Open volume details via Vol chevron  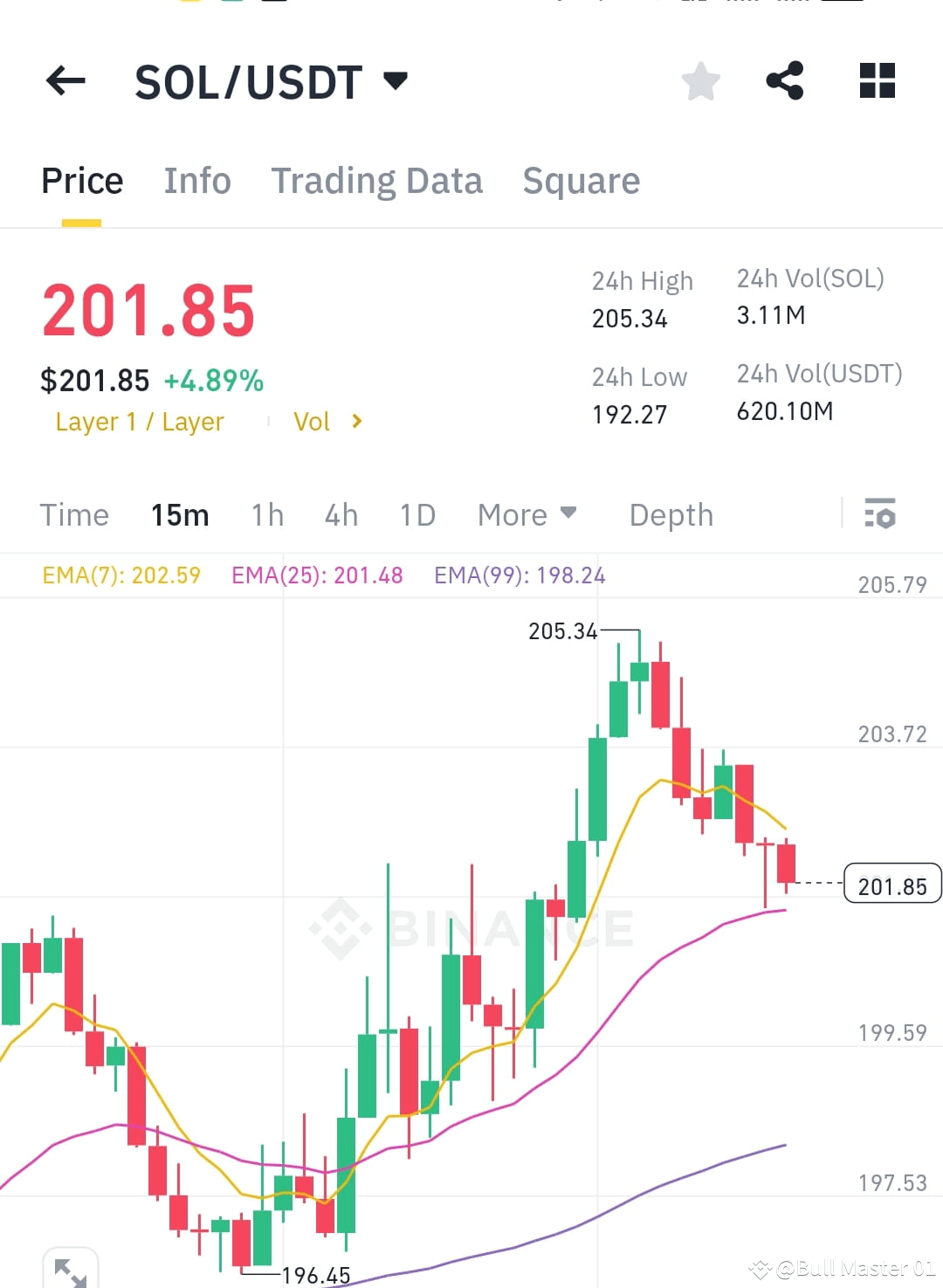[x=356, y=421]
